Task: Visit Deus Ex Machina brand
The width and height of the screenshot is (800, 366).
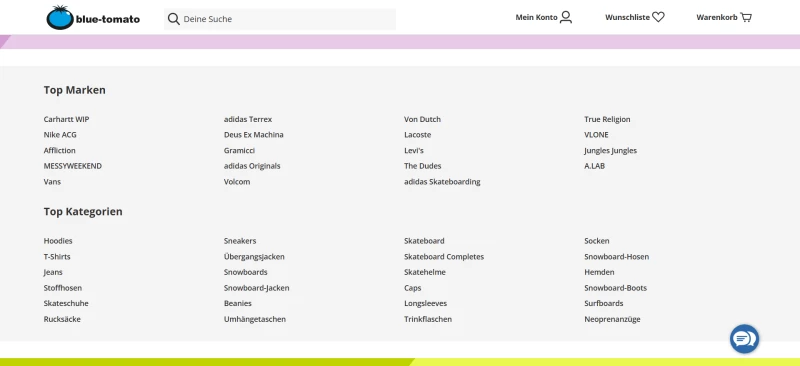Action: tap(254, 135)
